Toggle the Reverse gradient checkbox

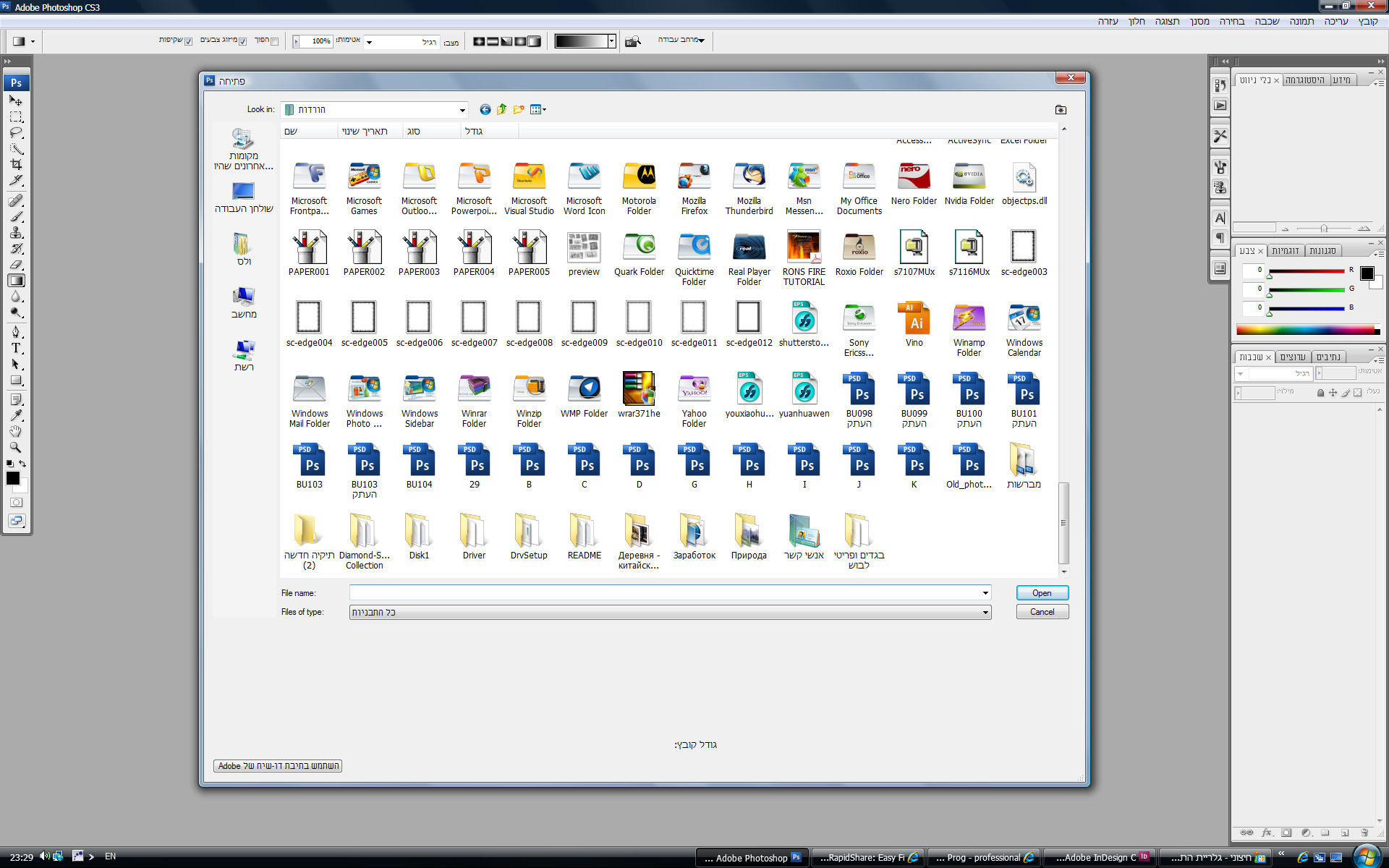[274, 41]
